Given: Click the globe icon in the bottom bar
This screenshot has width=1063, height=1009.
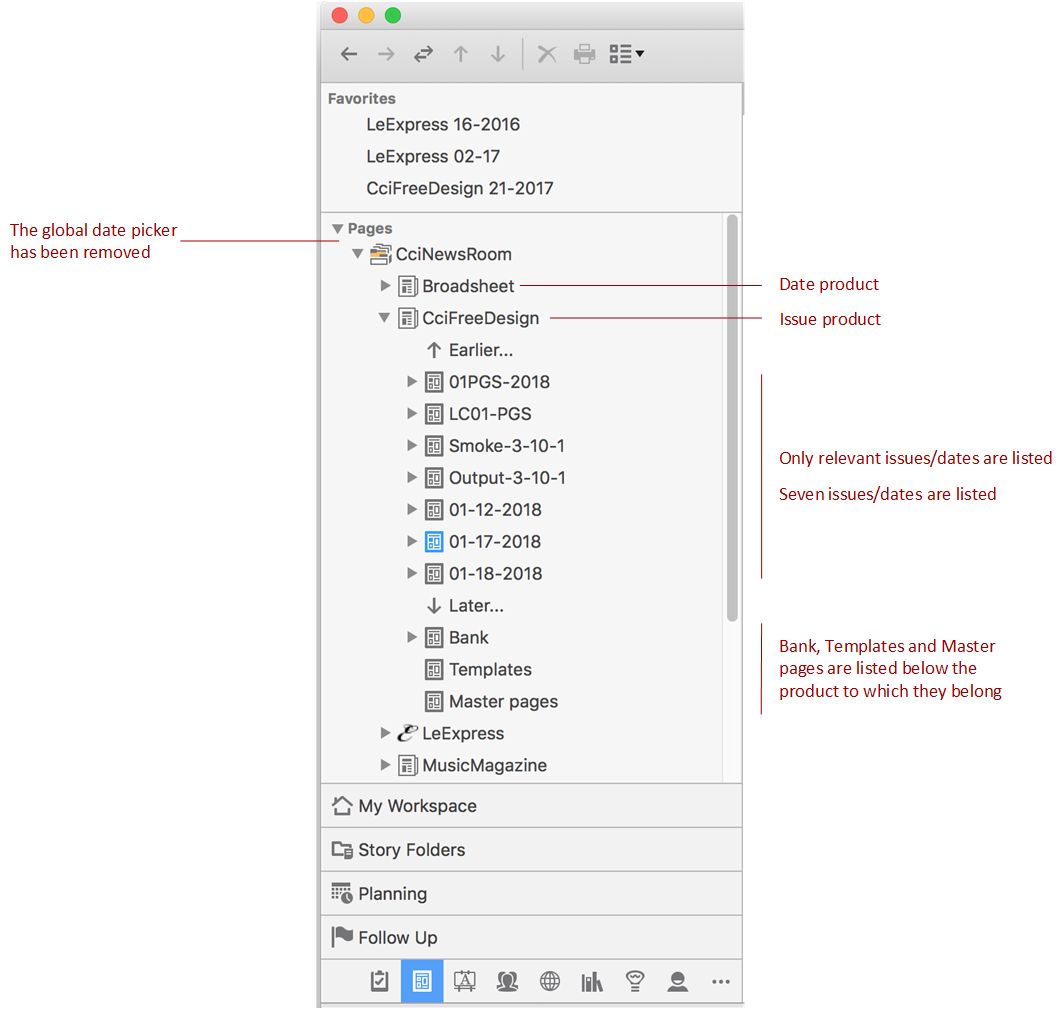Looking at the screenshot, I should pos(550,982).
